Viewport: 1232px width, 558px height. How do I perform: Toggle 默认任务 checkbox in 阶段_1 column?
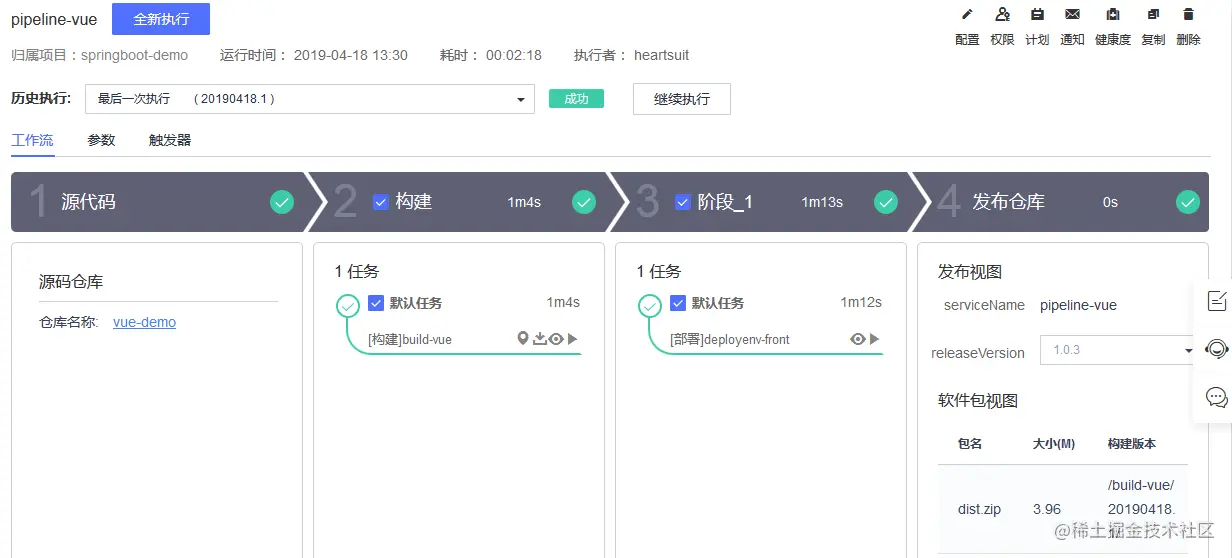click(x=678, y=303)
